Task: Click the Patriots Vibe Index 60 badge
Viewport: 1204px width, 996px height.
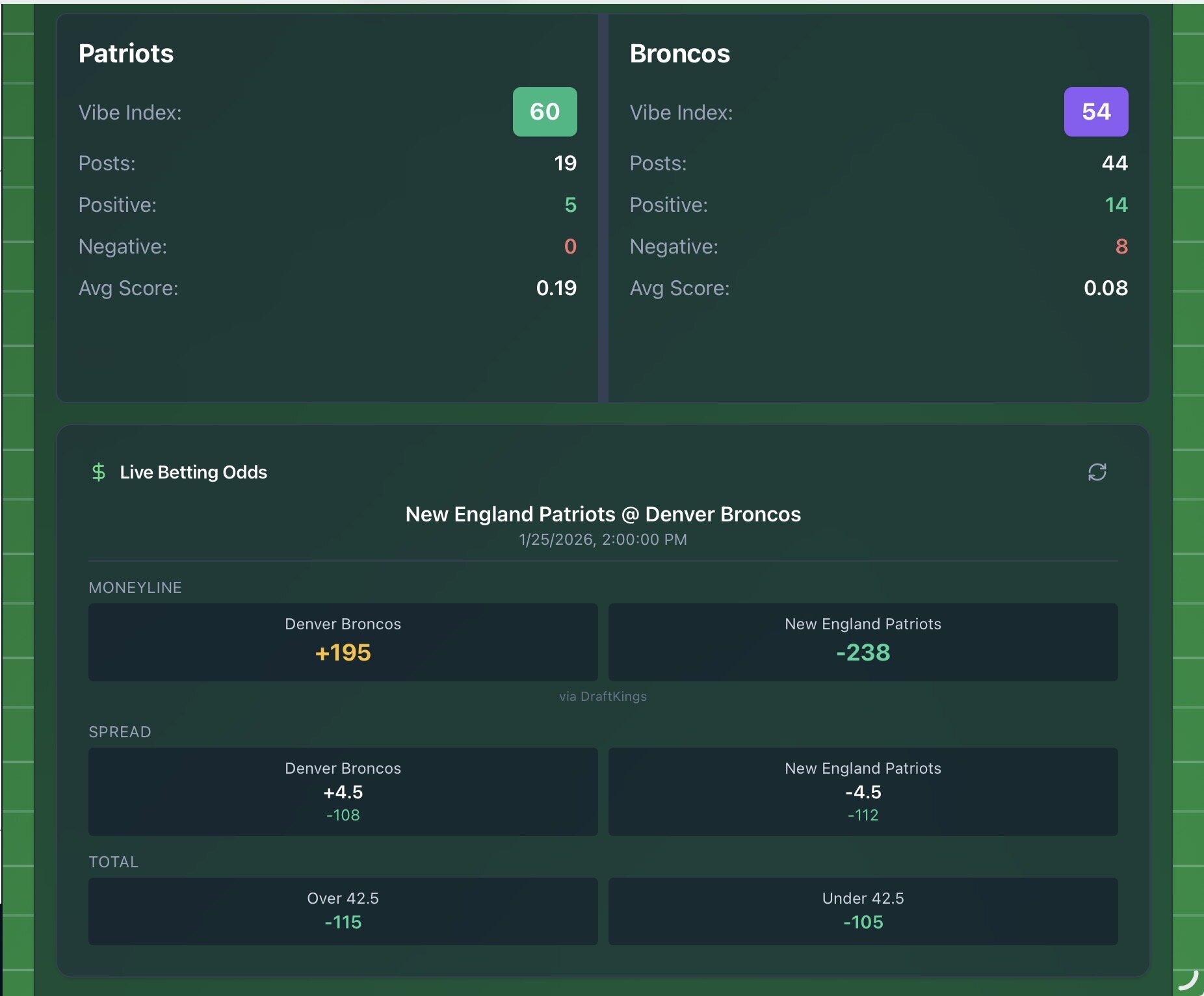Action: coord(544,112)
